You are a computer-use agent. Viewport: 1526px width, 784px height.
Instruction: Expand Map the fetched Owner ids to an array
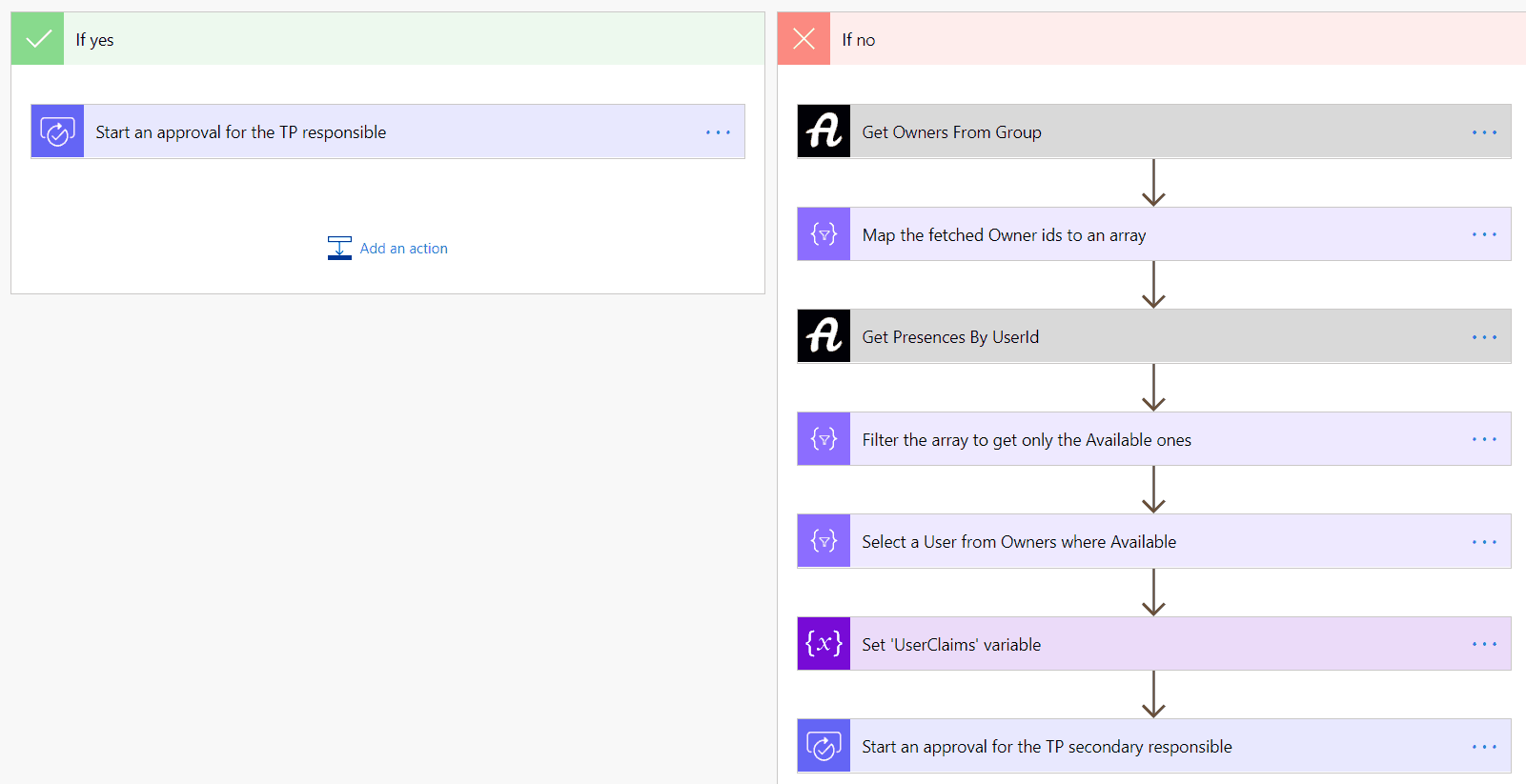[1154, 234]
